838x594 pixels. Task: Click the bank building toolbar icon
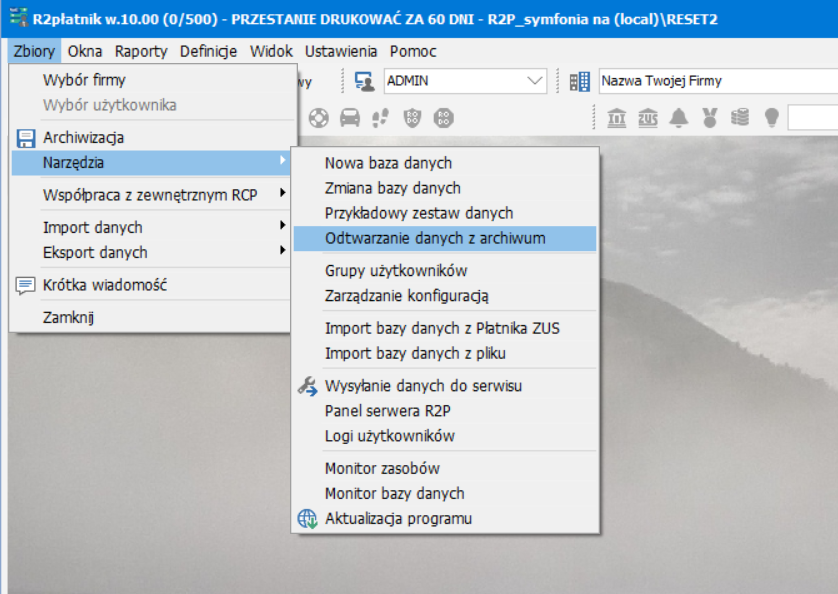(617, 118)
